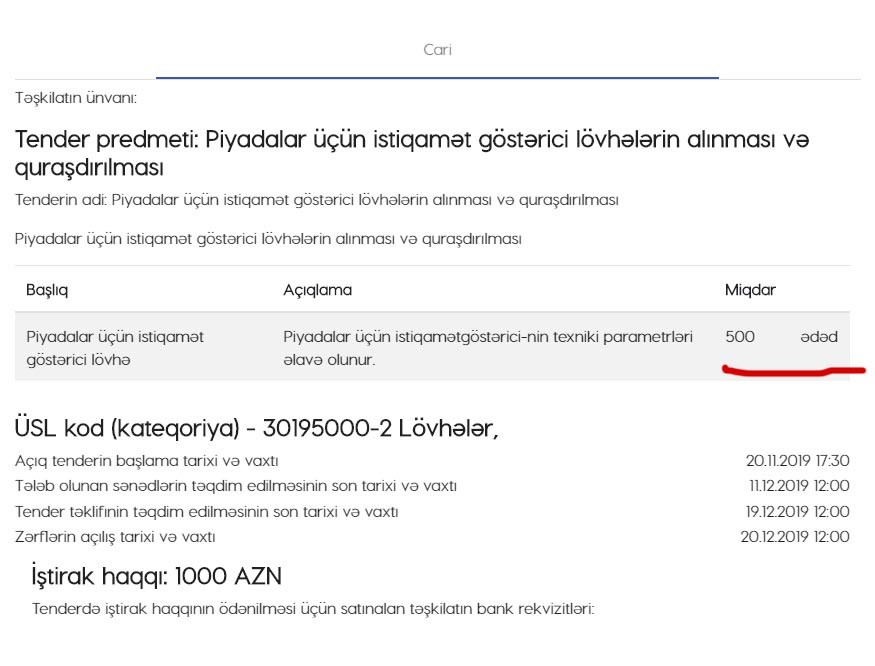This screenshot has width=875, height=666.
Task: Click the Təşkilatın ünvanı label
Action: click(76, 98)
